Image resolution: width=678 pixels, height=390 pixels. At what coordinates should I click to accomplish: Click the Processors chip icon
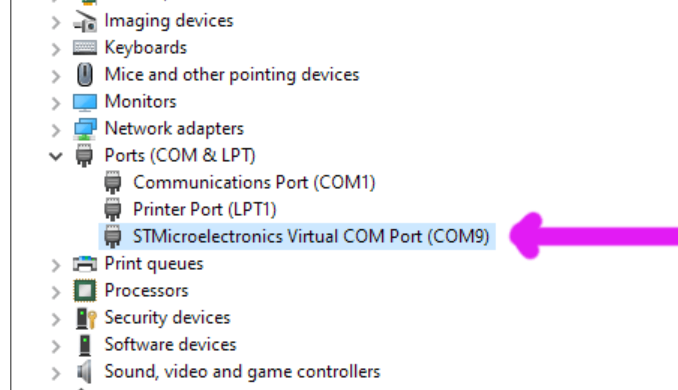coord(85,291)
